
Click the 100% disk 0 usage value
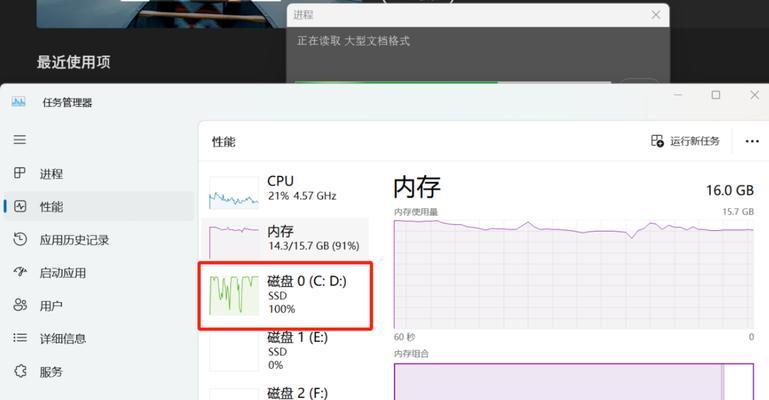[282, 309]
